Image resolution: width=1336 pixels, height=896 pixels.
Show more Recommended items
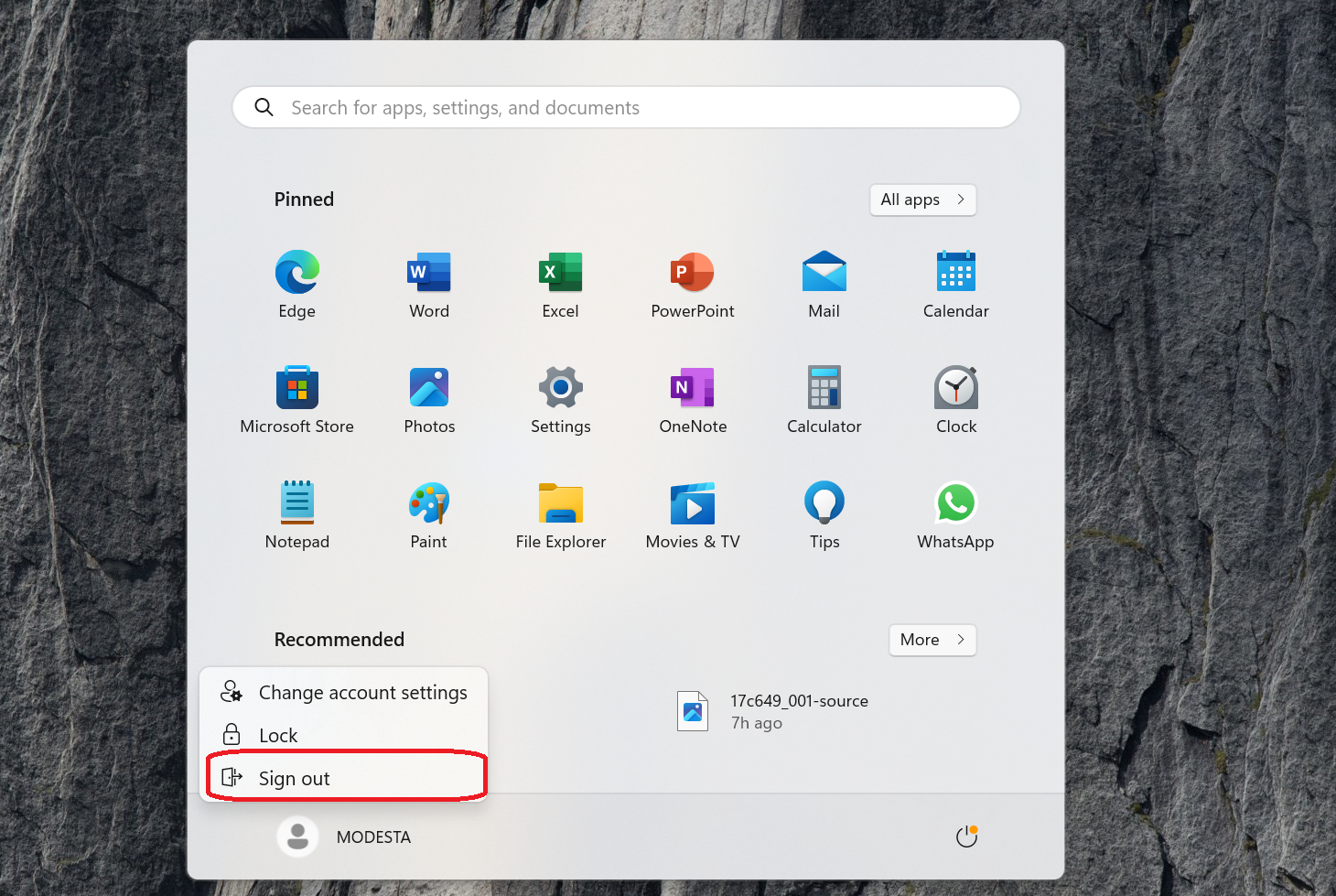pos(932,640)
